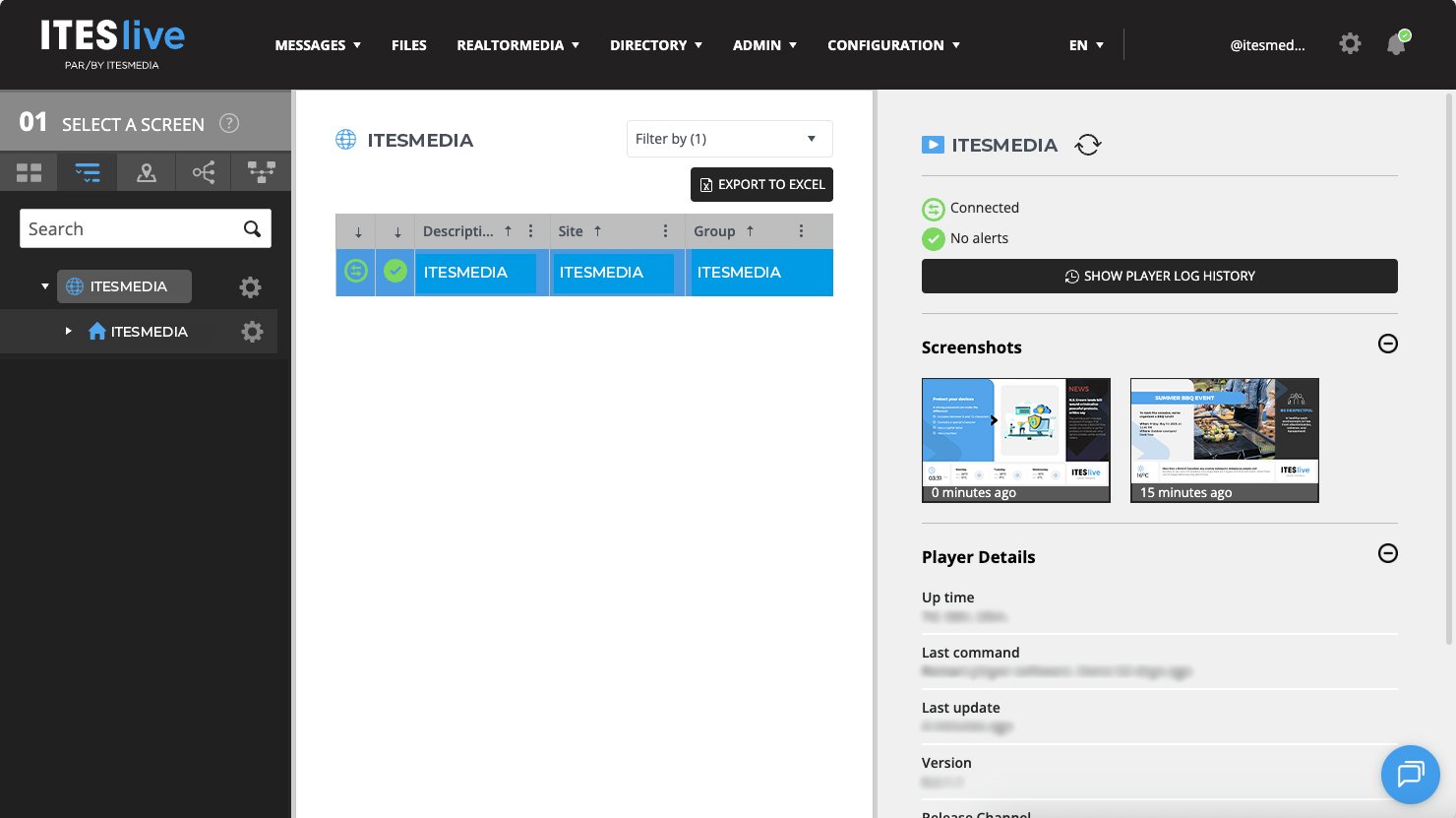The image size is (1456, 818).
Task: Click the connected status icon in row
Action: pos(356,271)
